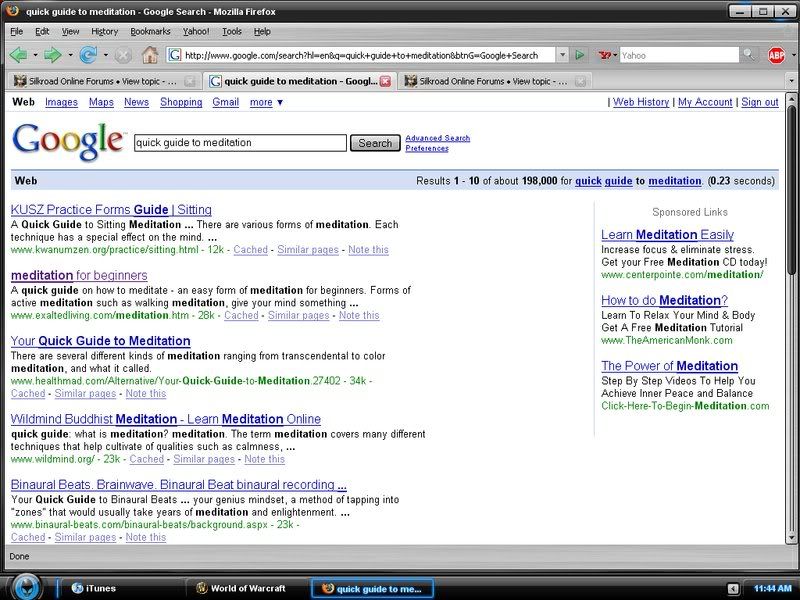Open 'Your Quick Guide to Meditation' result
This screenshot has width=800, height=600.
point(100,341)
